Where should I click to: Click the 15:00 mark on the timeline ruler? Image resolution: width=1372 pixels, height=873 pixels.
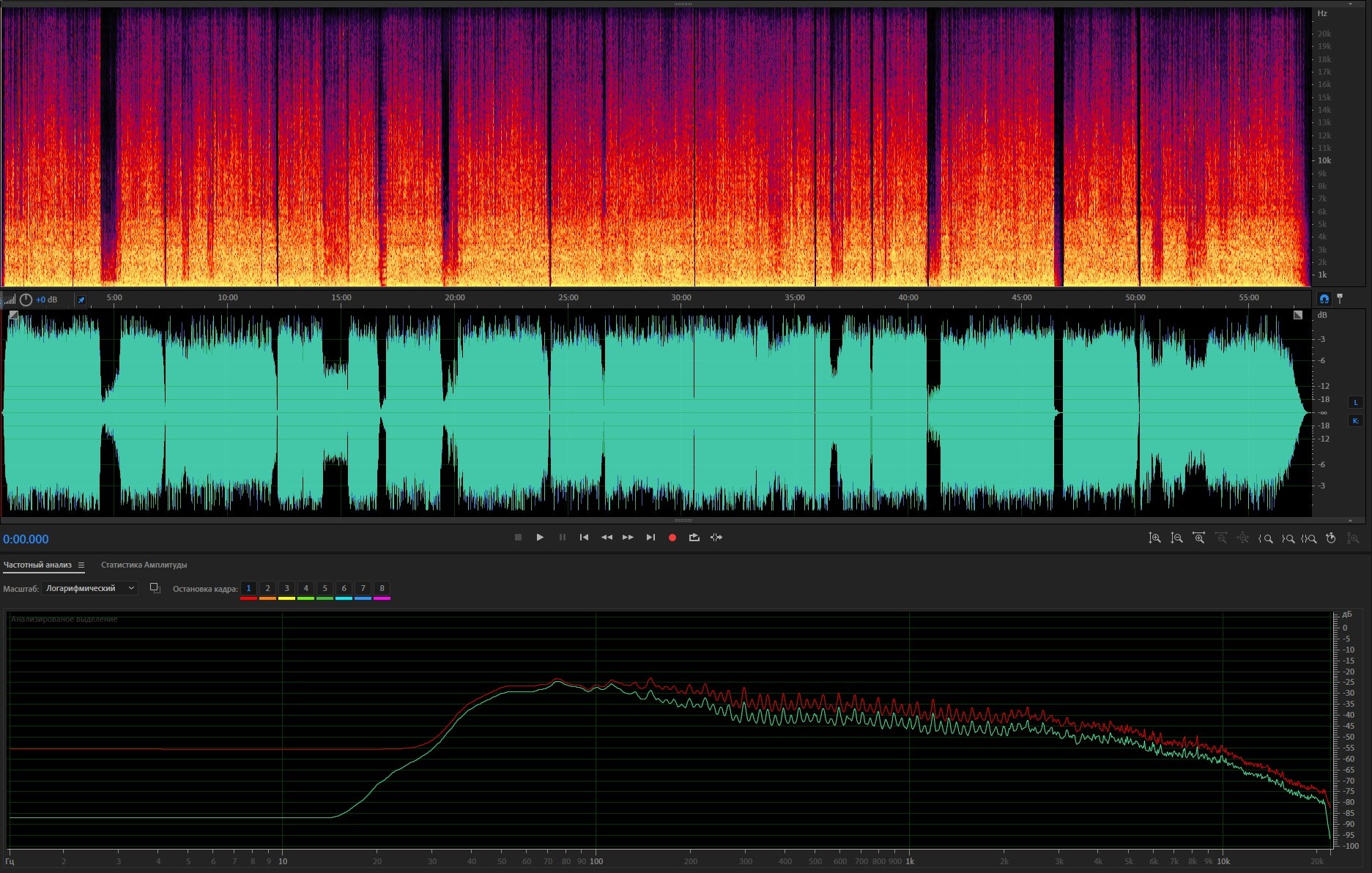341,297
